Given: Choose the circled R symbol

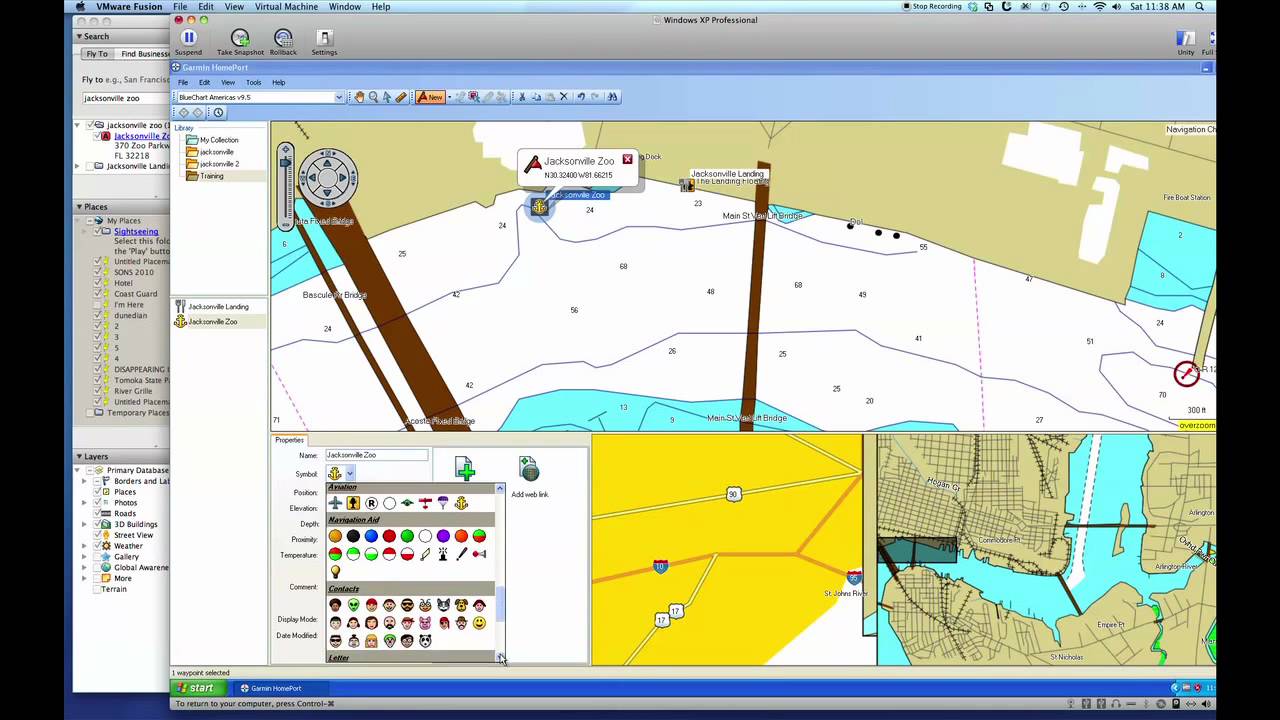Looking at the screenshot, I should 371,503.
